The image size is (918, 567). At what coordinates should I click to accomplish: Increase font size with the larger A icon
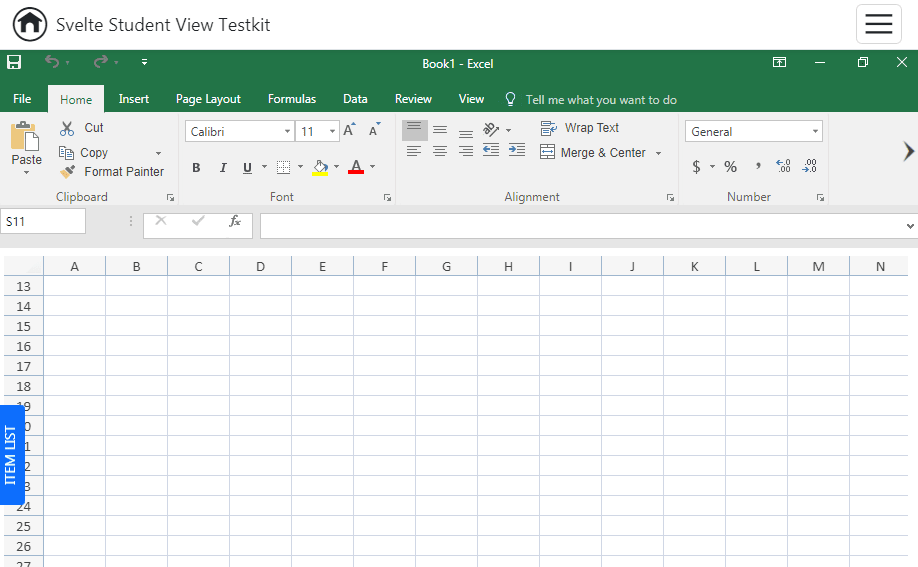349,131
